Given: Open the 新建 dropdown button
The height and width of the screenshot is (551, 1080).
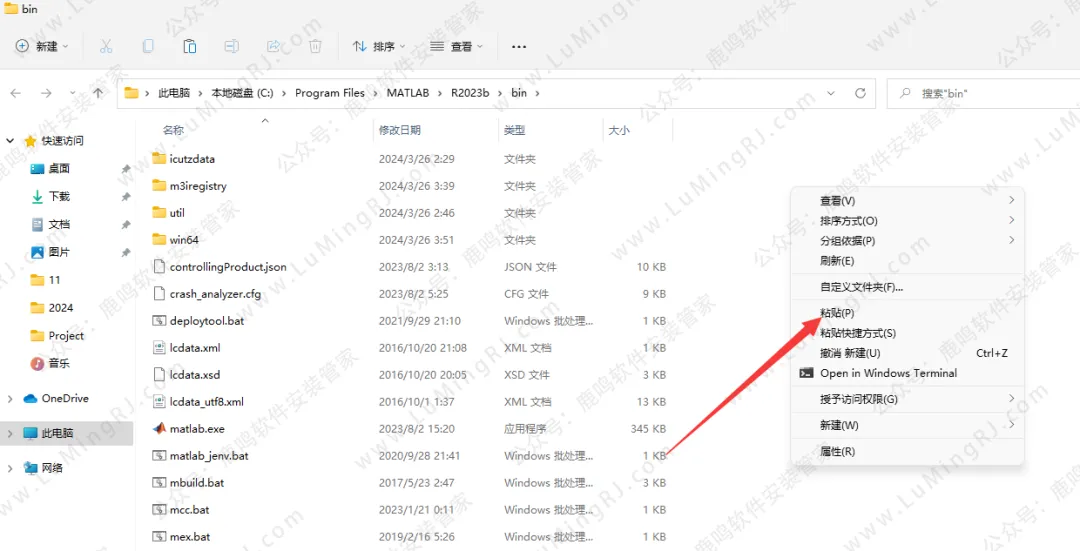Looking at the screenshot, I should tap(42, 46).
